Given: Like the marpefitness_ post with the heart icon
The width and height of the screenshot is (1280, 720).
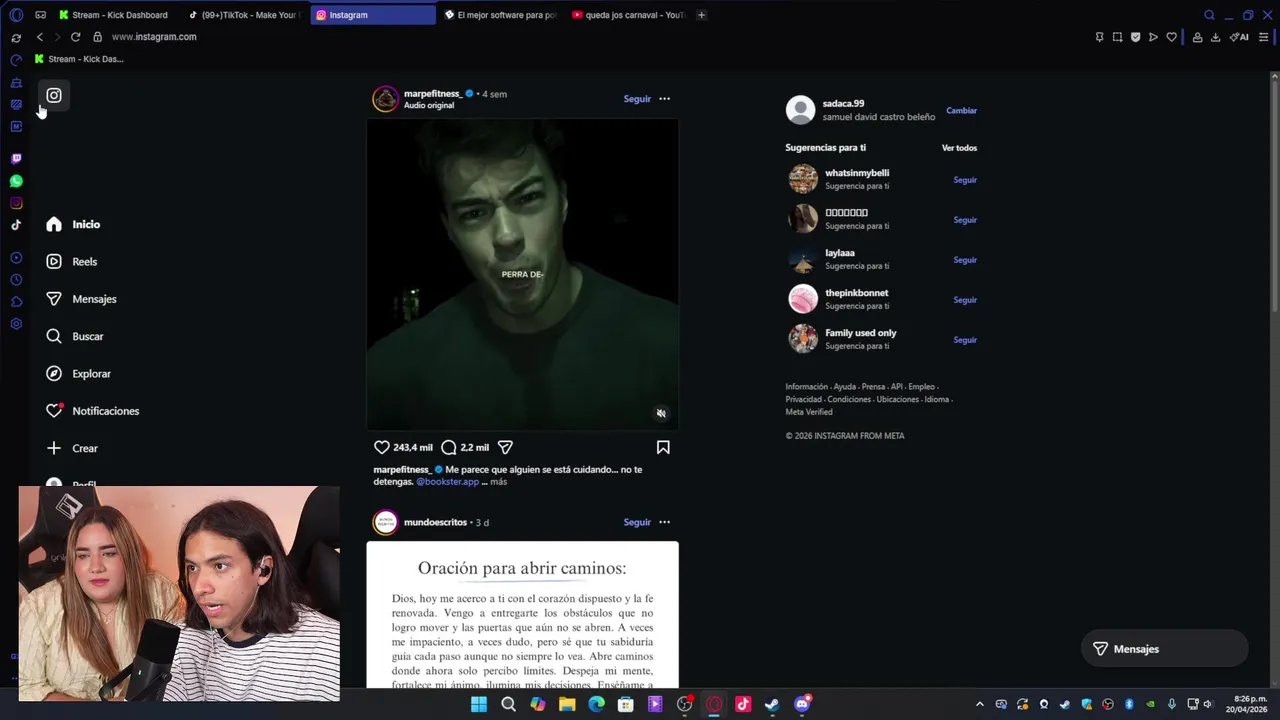Looking at the screenshot, I should click(x=381, y=448).
